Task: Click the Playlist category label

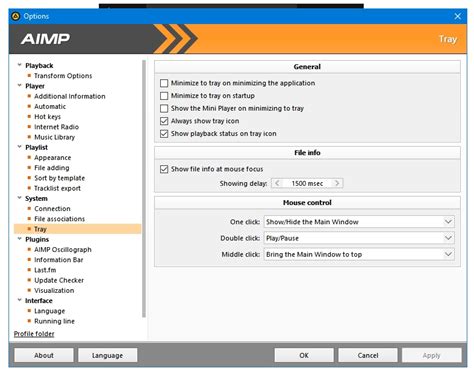Action: click(x=37, y=147)
